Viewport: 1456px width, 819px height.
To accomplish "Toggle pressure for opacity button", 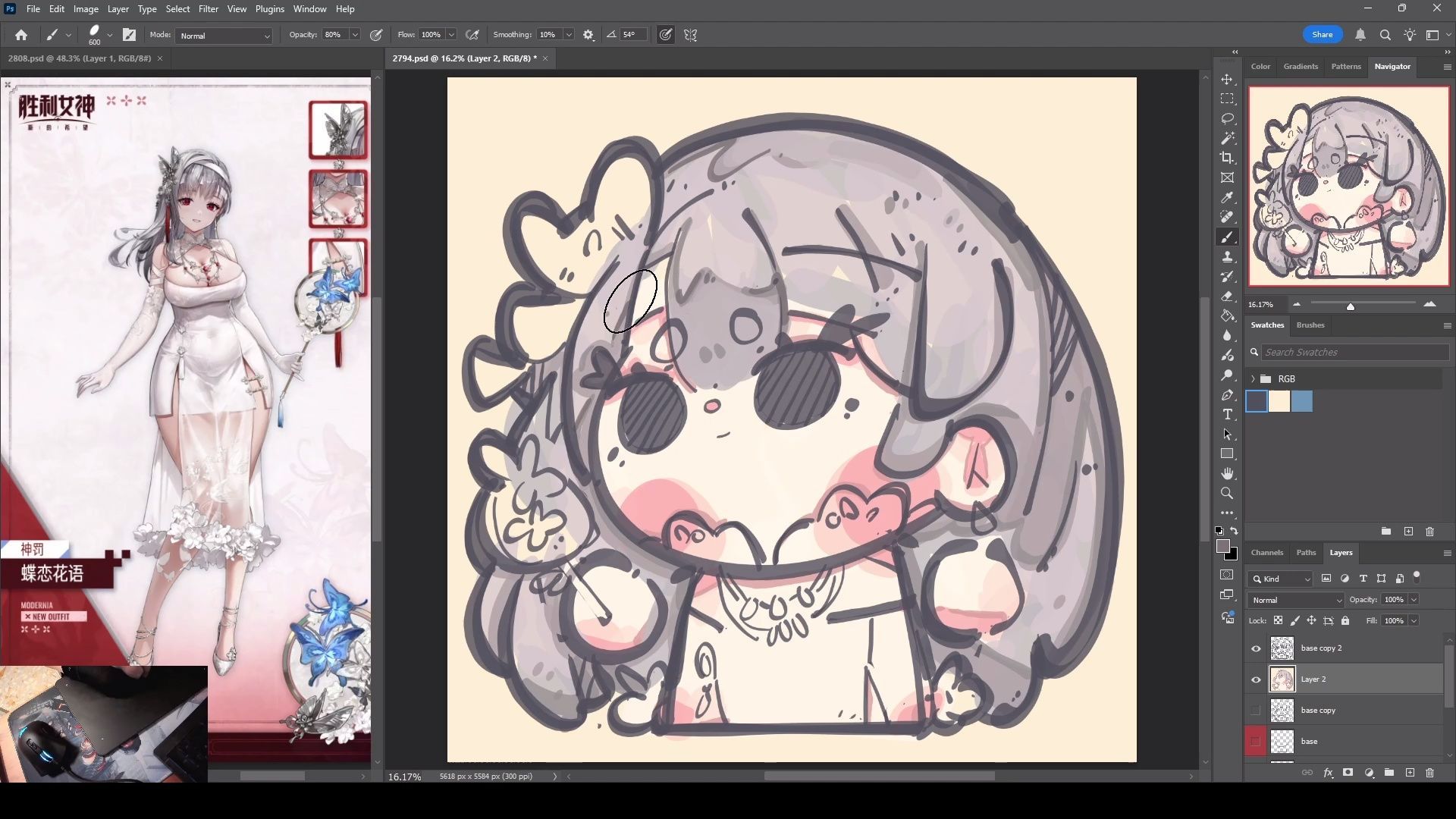I will coord(376,35).
